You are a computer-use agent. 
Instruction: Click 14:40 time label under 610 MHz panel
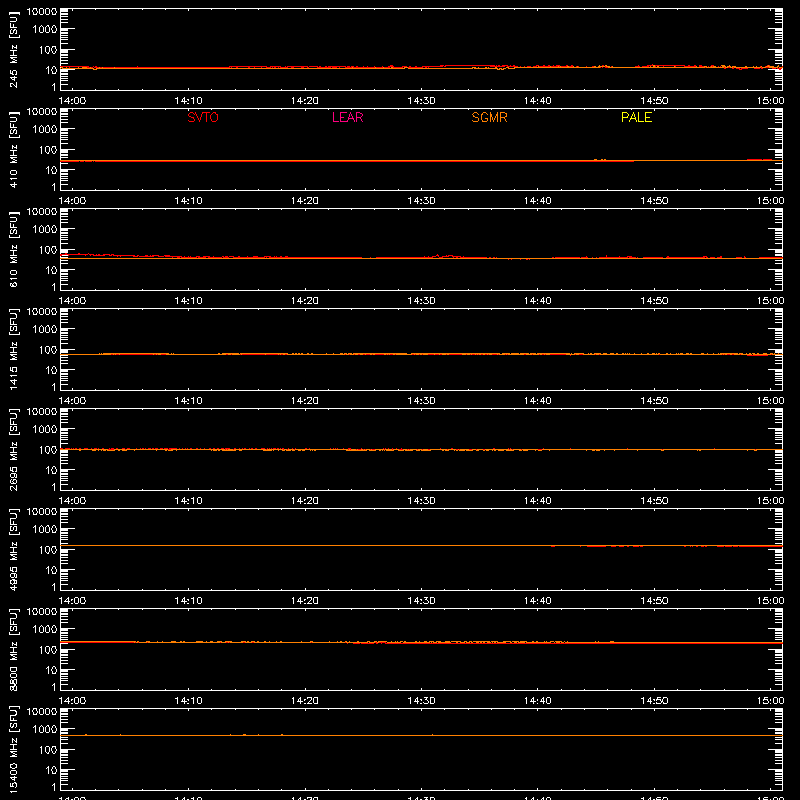pyautogui.click(x=538, y=301)
